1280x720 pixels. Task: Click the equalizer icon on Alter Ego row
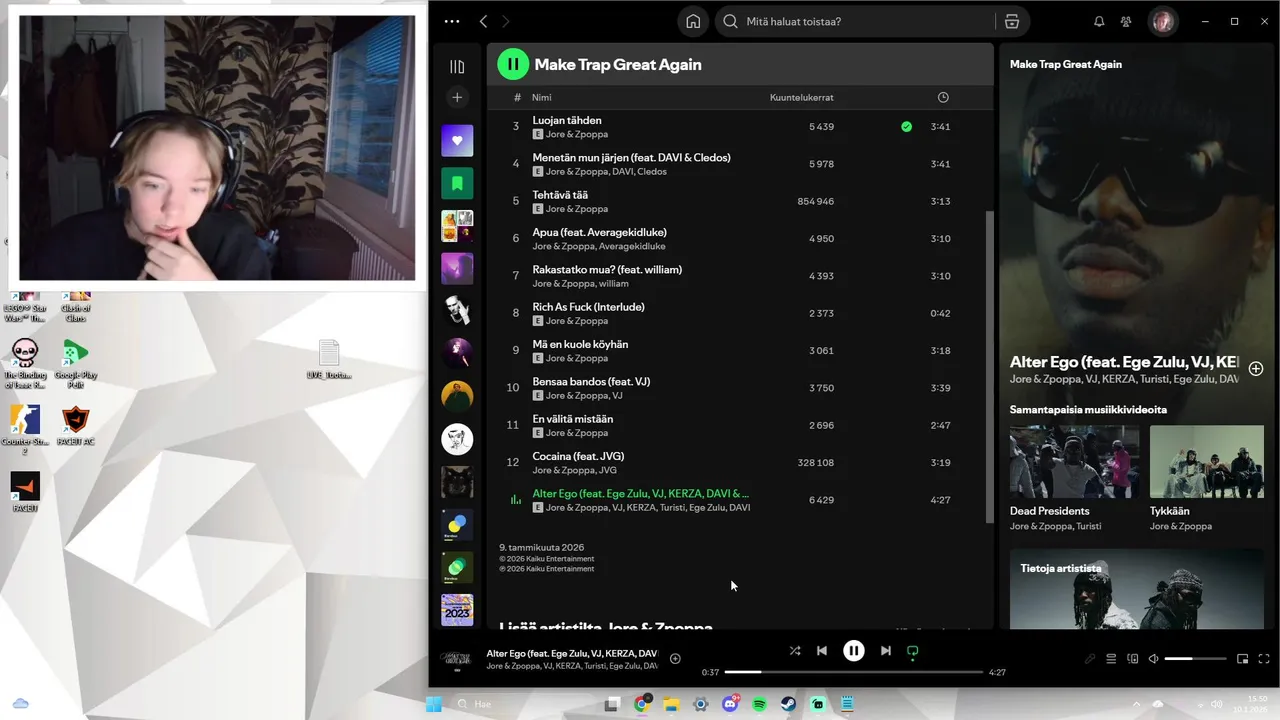(516, 500)
